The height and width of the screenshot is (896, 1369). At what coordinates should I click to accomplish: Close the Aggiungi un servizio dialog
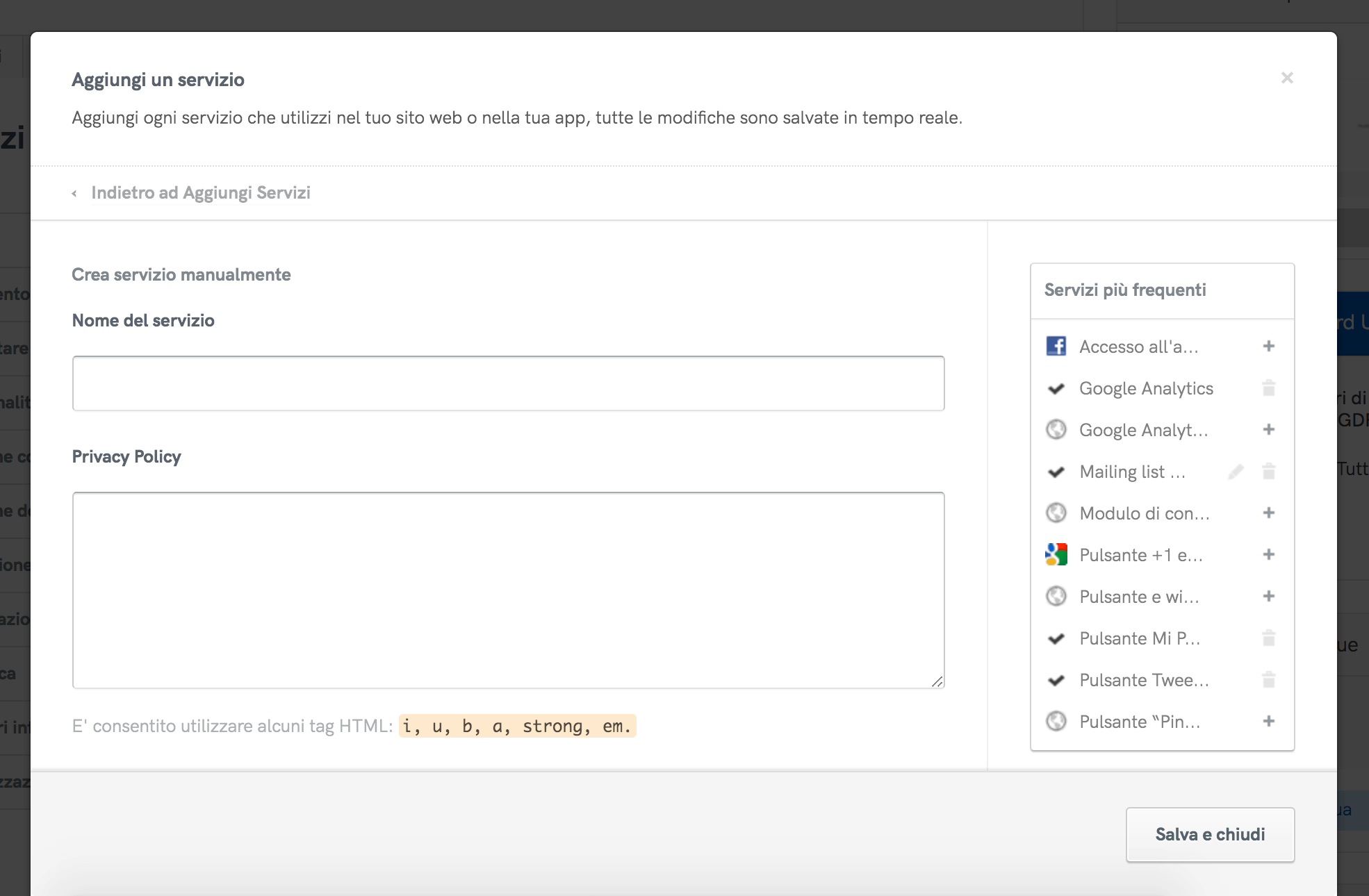click(1286, 78)
